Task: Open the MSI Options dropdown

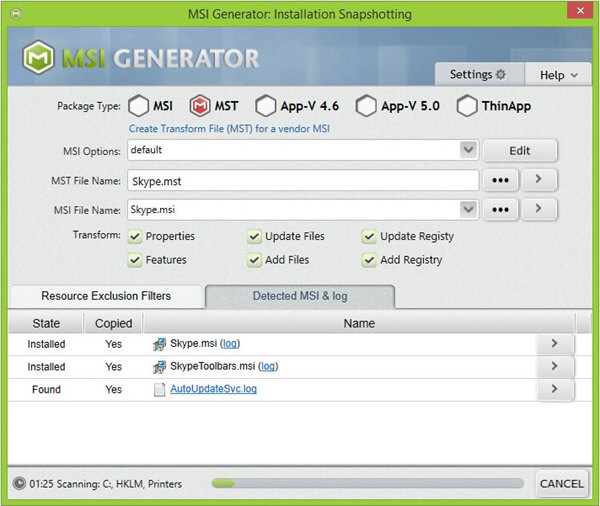Action: point(468,150)
